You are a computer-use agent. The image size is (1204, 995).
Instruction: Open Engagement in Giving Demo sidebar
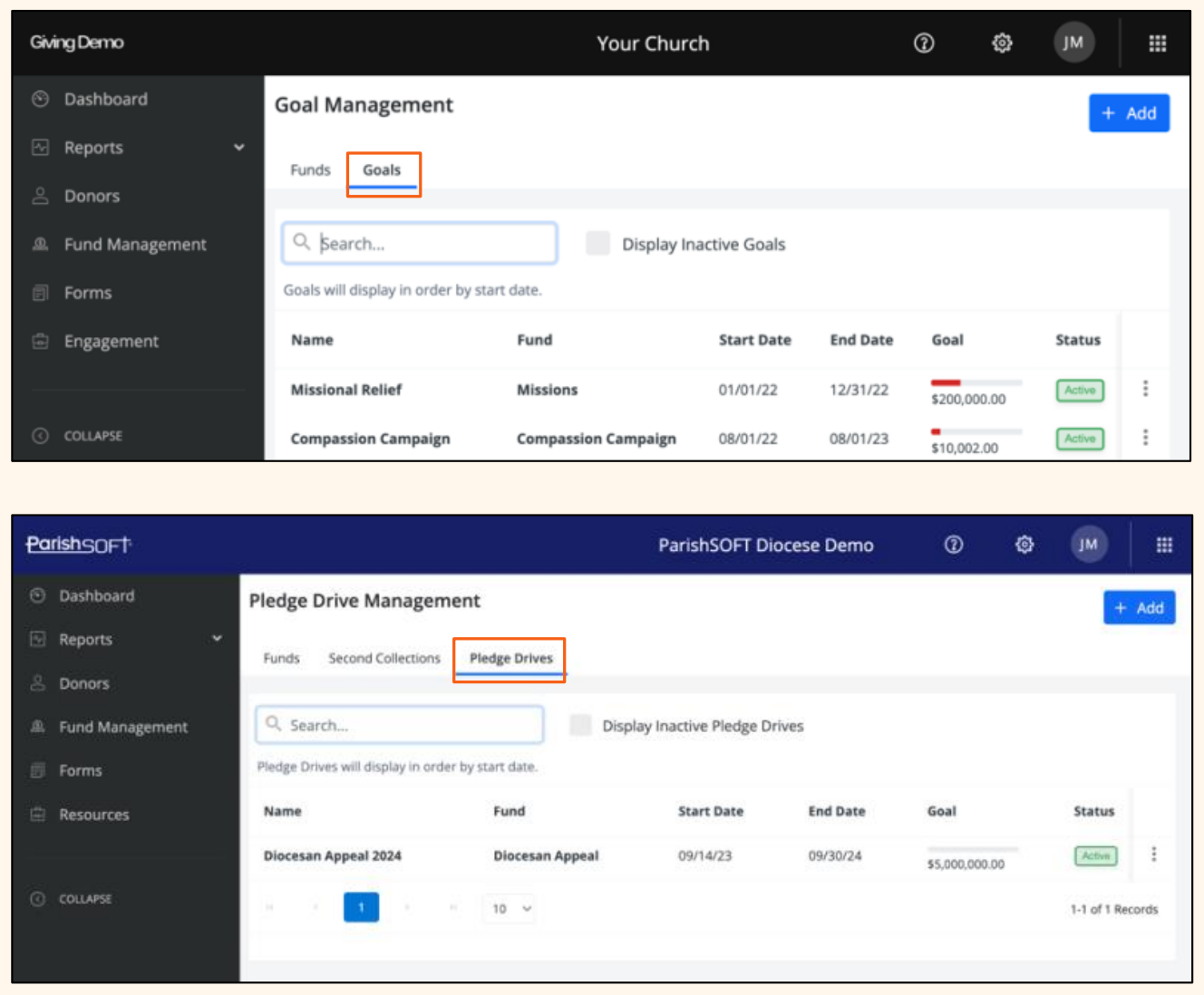coord(111,342)
